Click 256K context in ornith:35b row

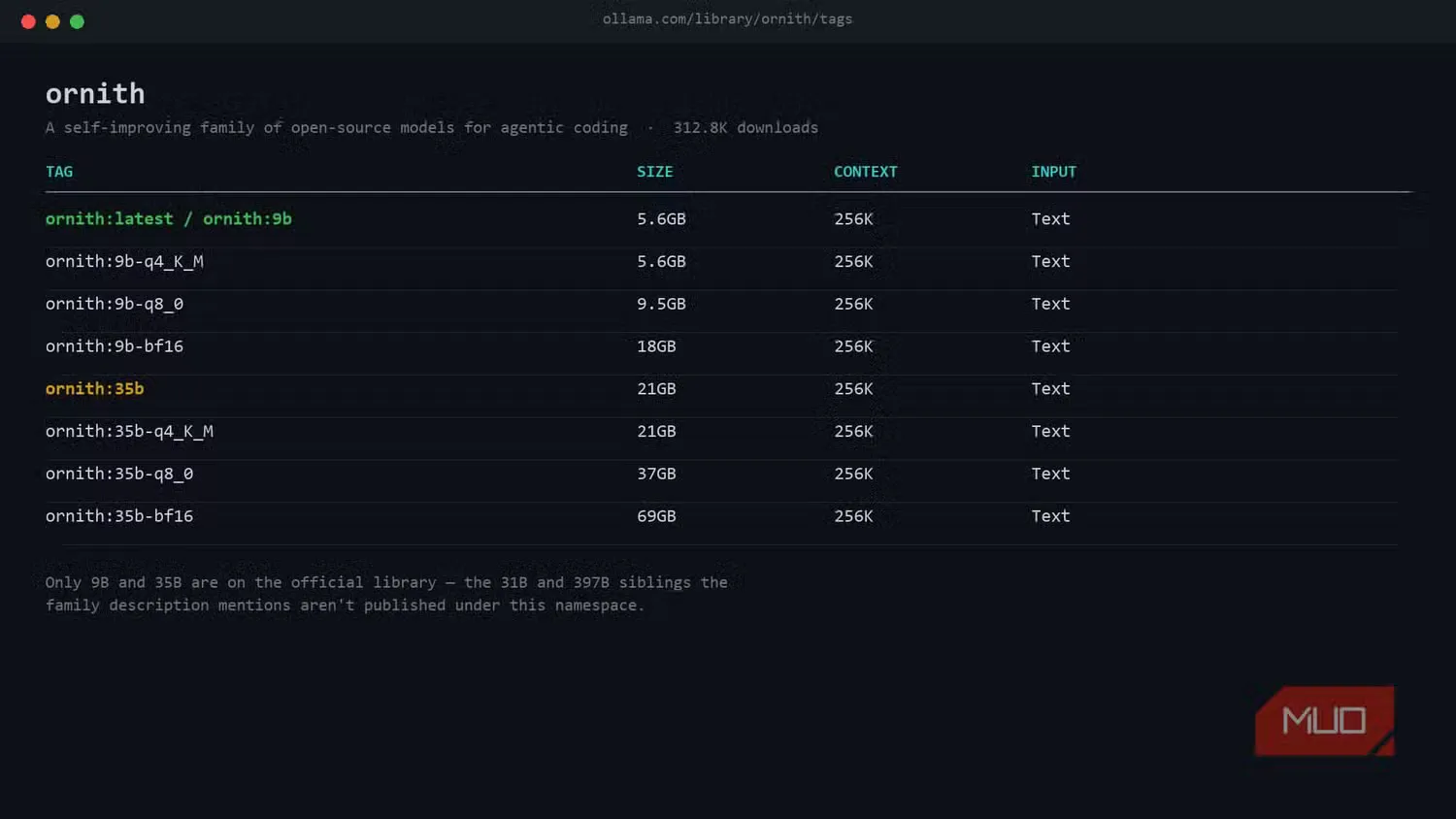point(853,389)
